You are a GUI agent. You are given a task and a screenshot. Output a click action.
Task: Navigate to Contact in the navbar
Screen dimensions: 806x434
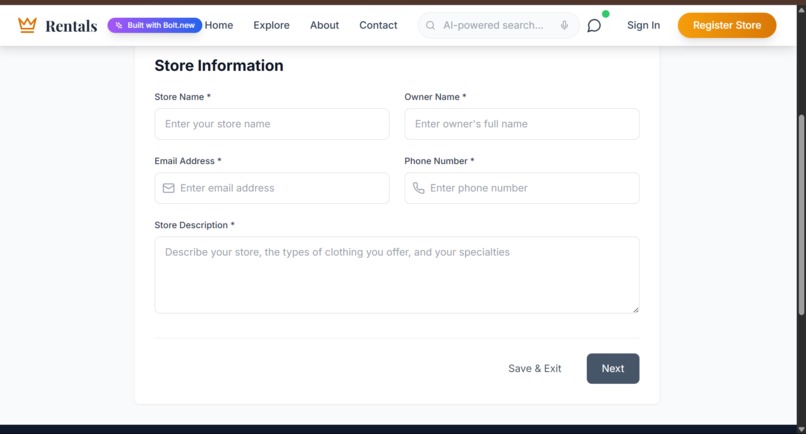click(x=378, y=25)
